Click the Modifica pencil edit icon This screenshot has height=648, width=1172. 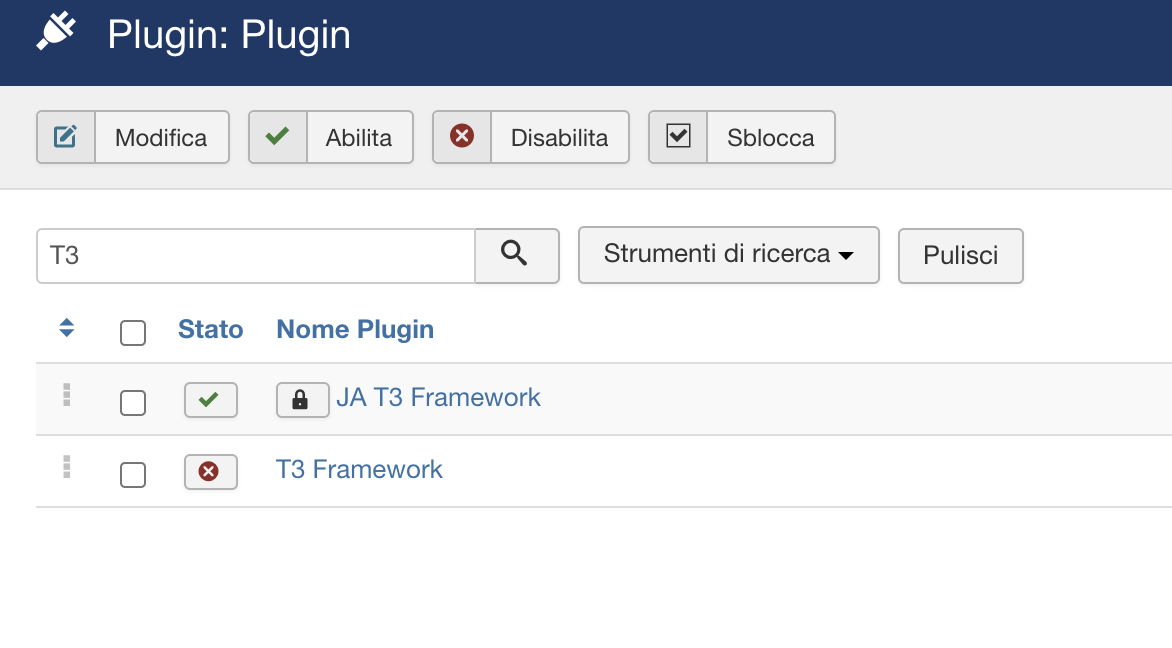coord(66,137)
